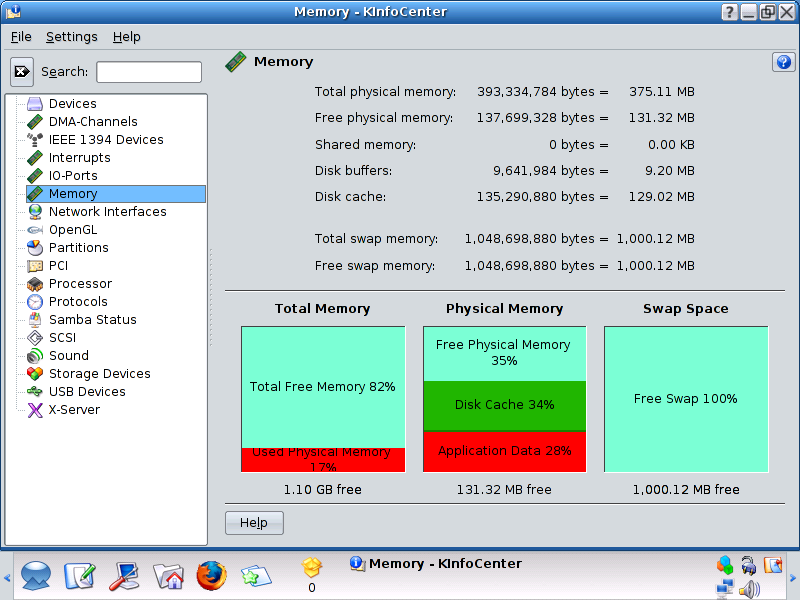Click the network monitor tray icon
The height and width of the screenshot is (600, 800).
click(x=724, y=589)
